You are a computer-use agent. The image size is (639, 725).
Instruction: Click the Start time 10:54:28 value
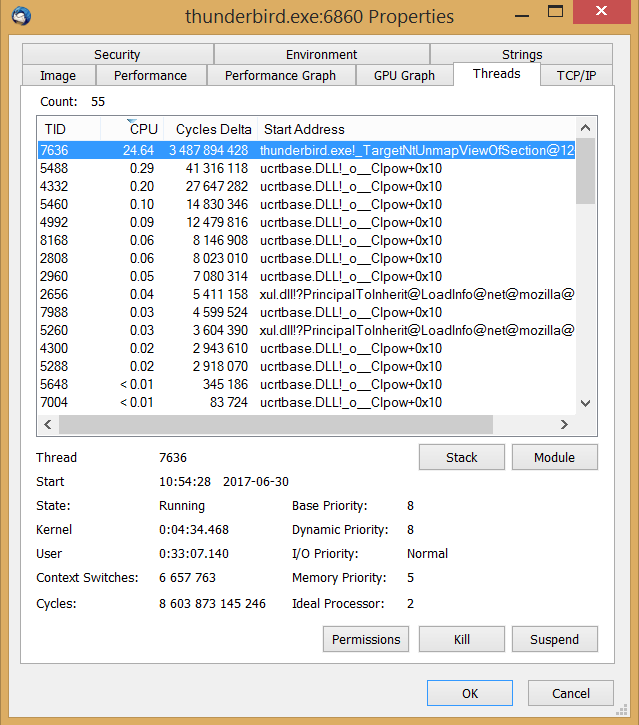(184, 481)
